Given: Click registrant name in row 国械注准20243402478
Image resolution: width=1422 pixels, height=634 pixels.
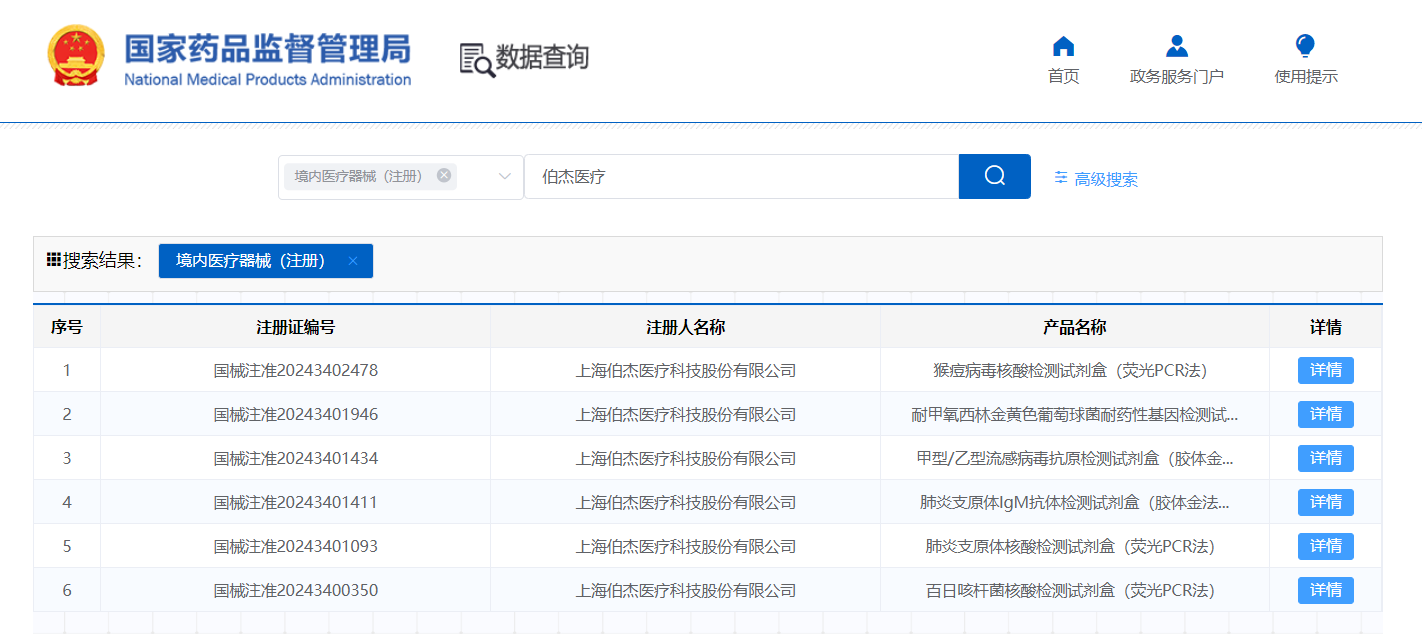Looking at the screenshot, I should tap(686, 370).
